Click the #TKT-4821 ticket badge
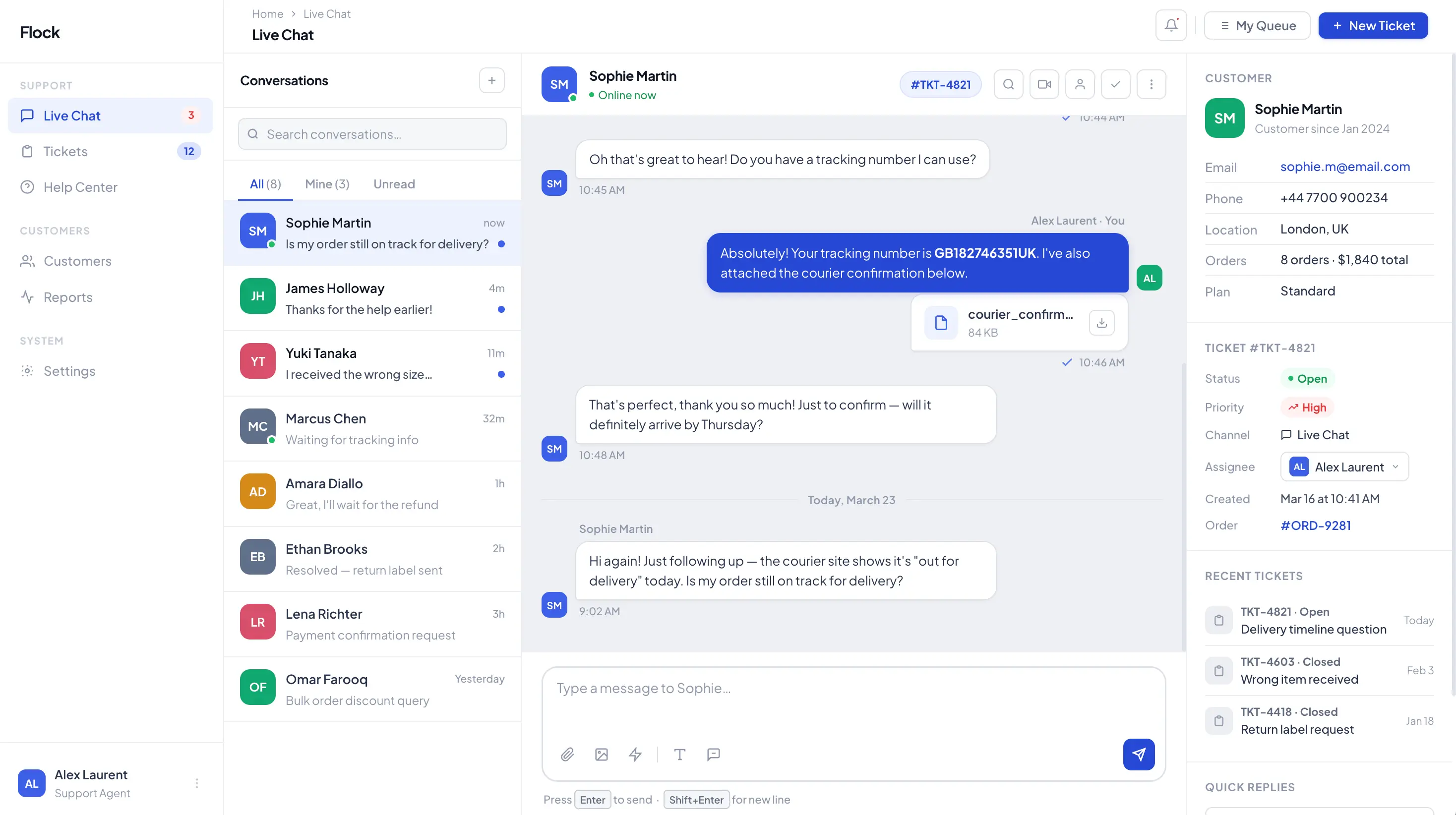 [941, 84]
